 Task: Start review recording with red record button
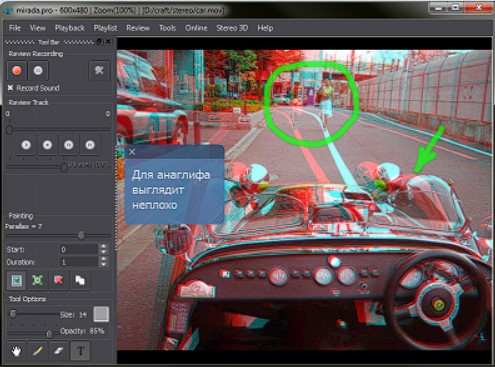[x=17, y=71]
